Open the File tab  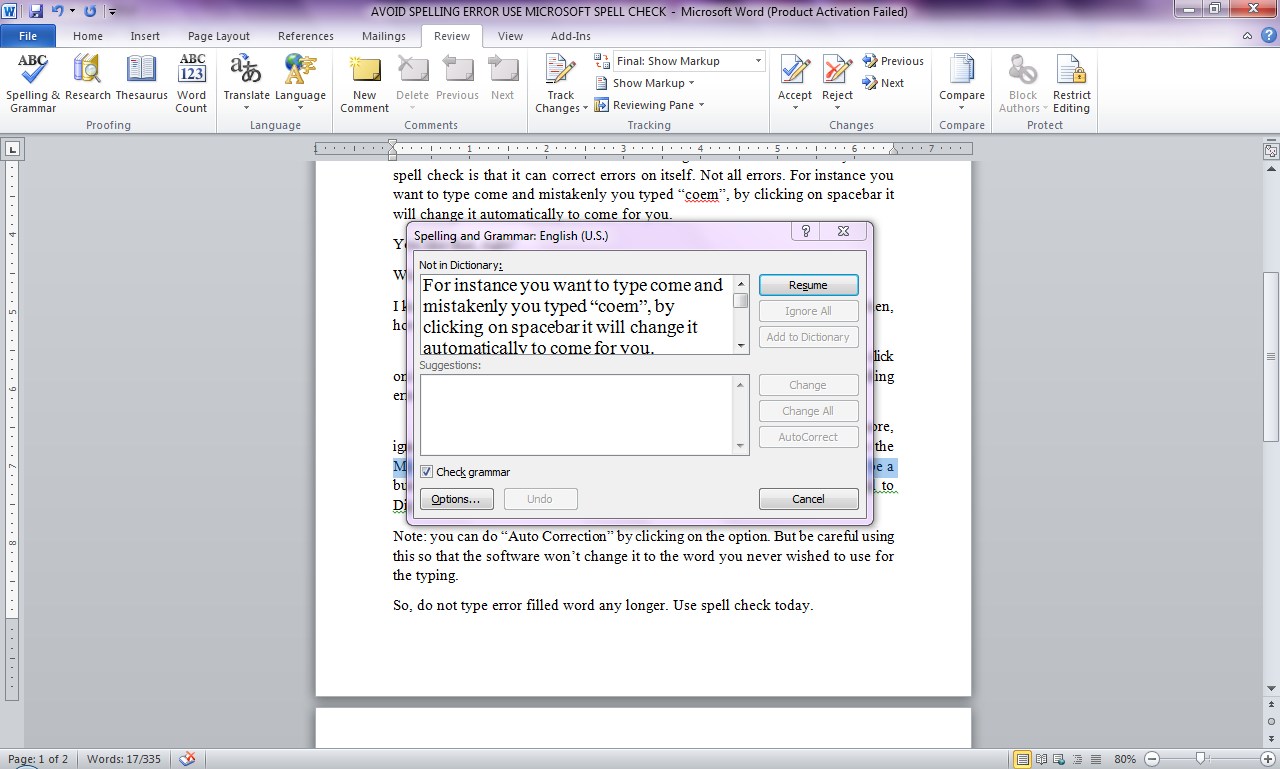(28, 36)
